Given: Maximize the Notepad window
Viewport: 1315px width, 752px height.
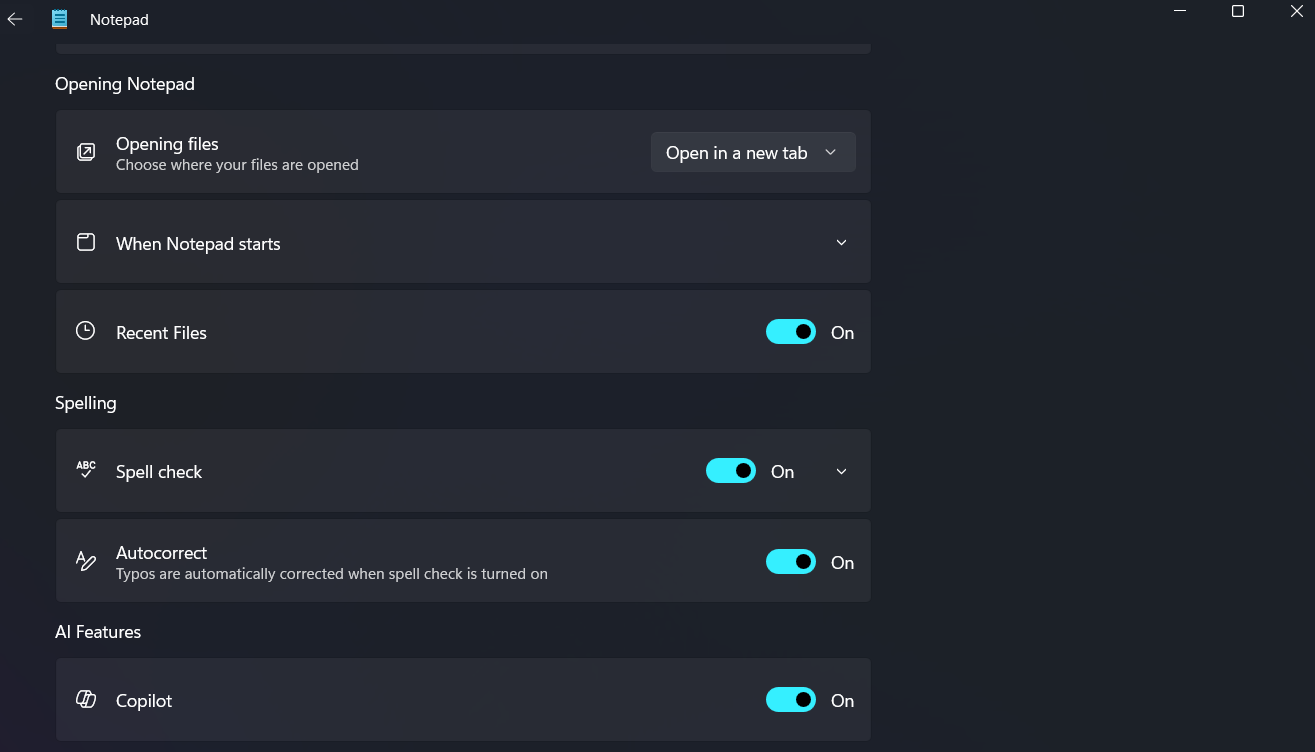Looking at the screenshot, I should click(x=1238, y=11).
